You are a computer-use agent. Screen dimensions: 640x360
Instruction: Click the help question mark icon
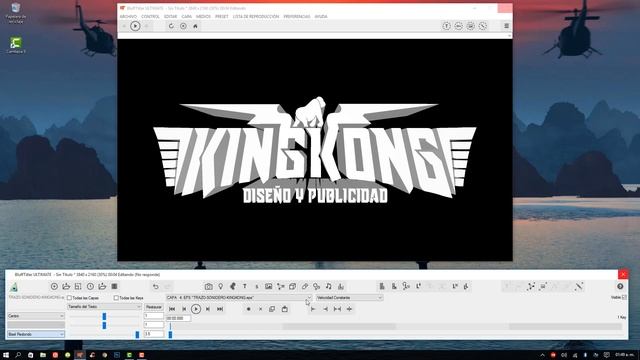point(620,287)
